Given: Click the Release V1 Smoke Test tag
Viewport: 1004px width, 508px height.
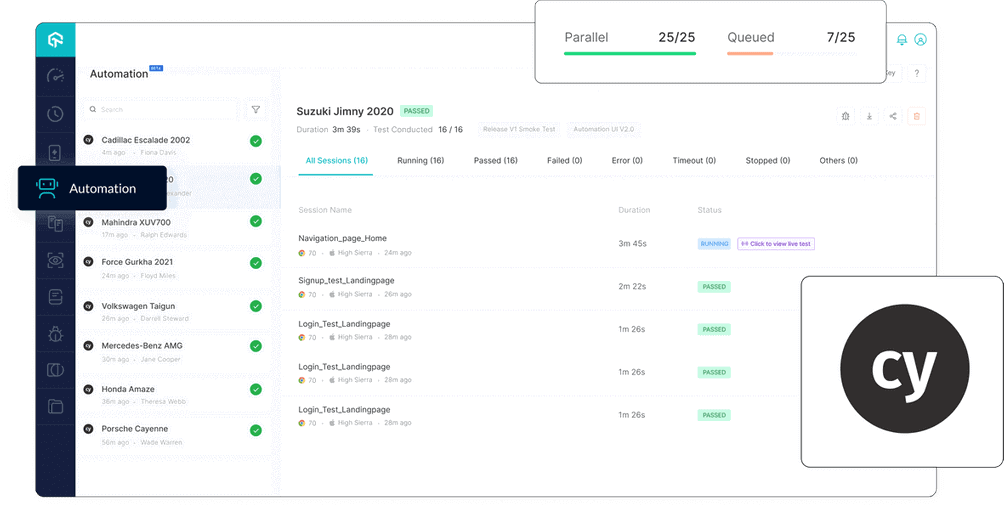Looking at the screenshot, I should 519,129.
